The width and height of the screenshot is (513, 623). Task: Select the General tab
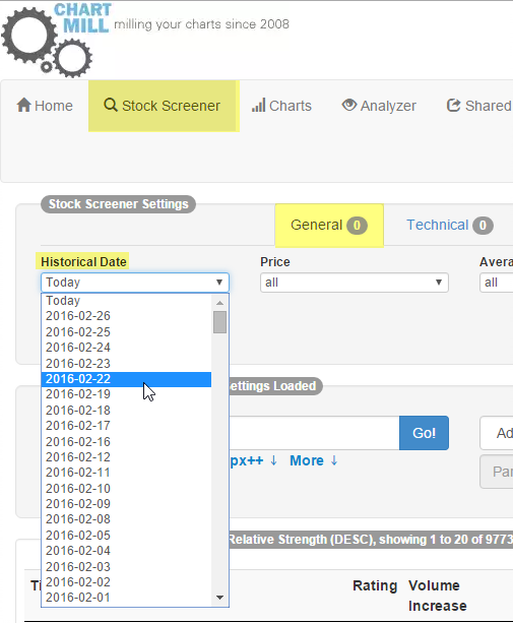tap(329, 225)
